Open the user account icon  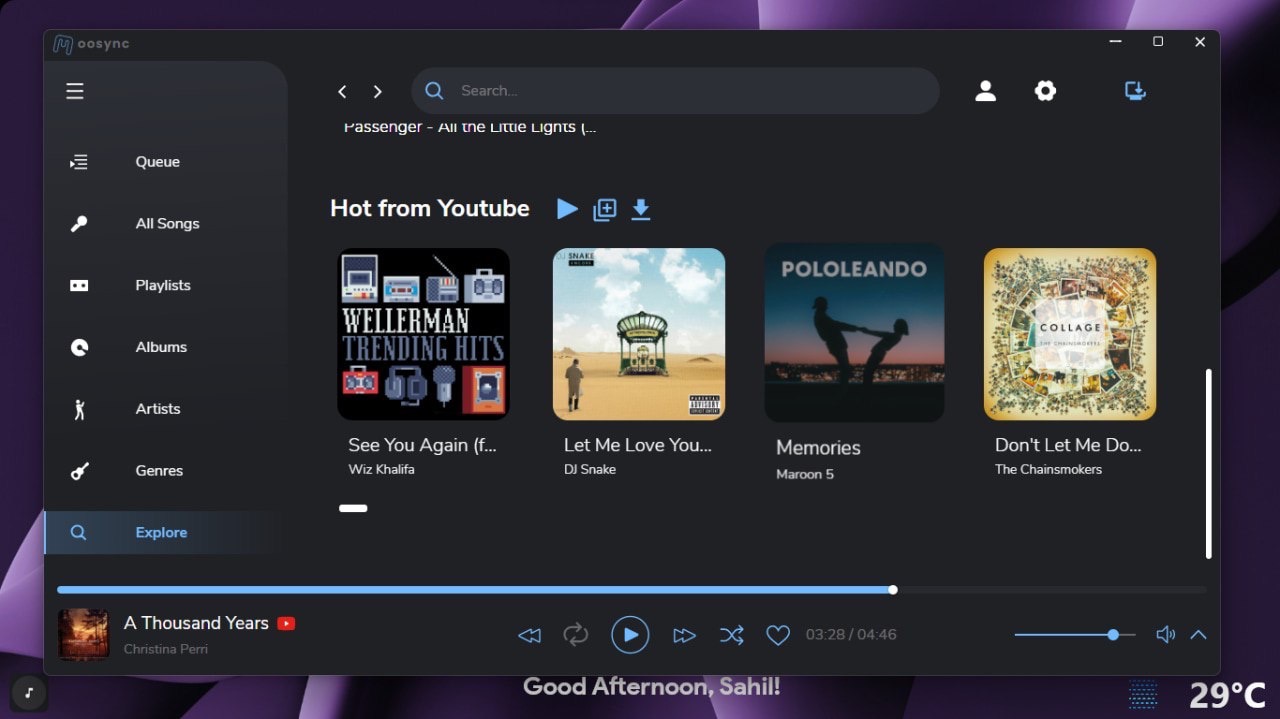coord(986,91)
